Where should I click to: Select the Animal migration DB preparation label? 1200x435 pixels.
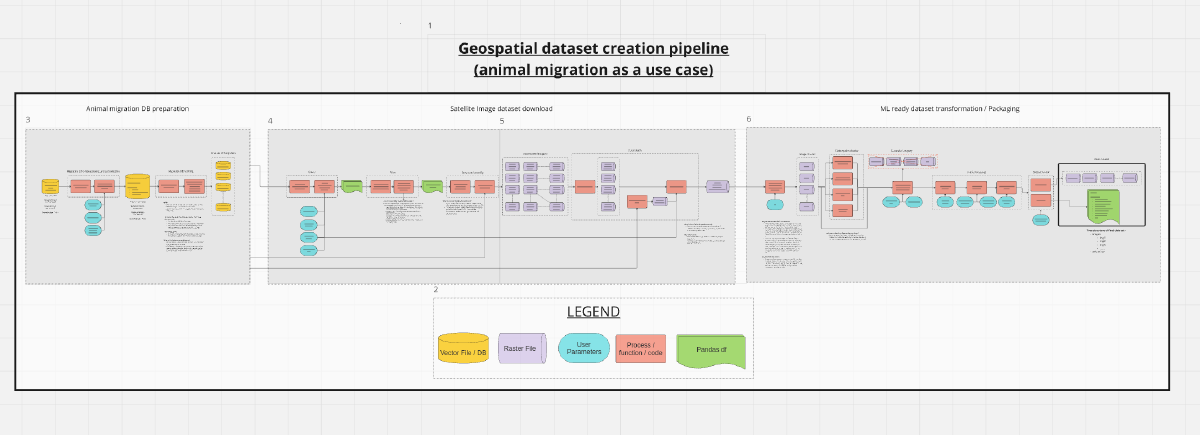(x=137, y=108)
